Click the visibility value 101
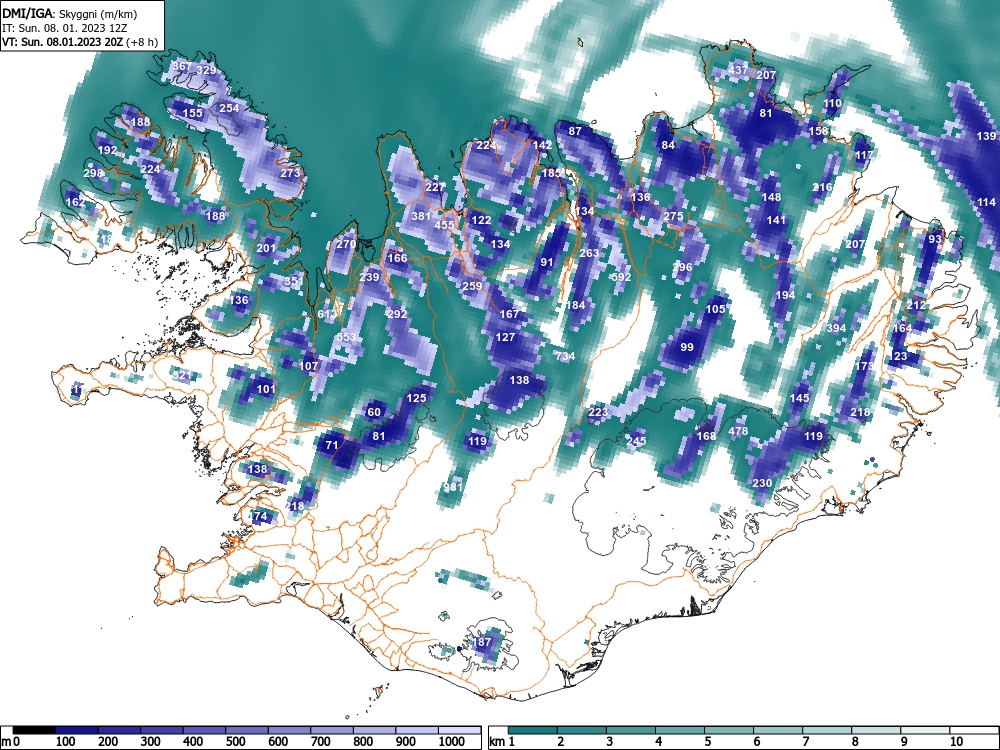This screenshot has width=1000, height=750. [266, 389]
